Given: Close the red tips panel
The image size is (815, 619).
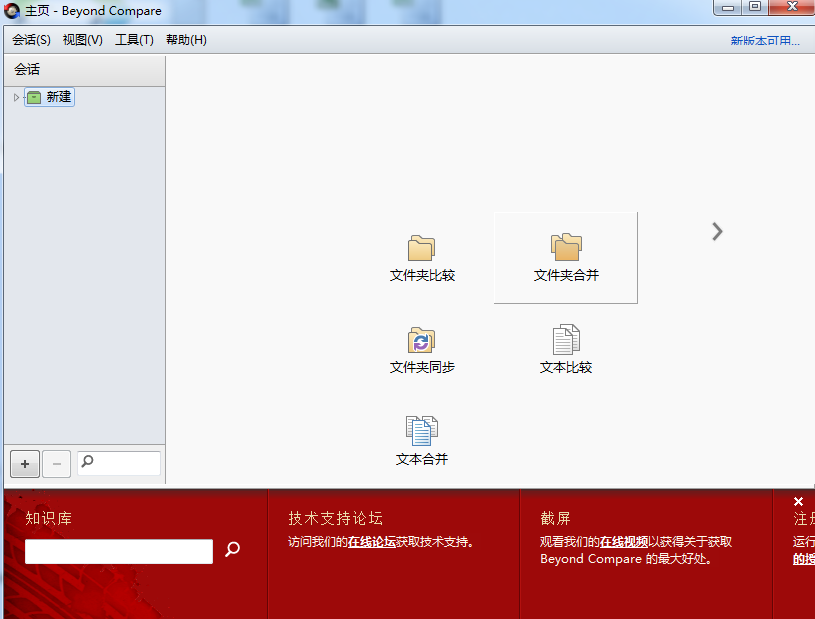Looking at the screenshot, I should (x=798, y=502).
